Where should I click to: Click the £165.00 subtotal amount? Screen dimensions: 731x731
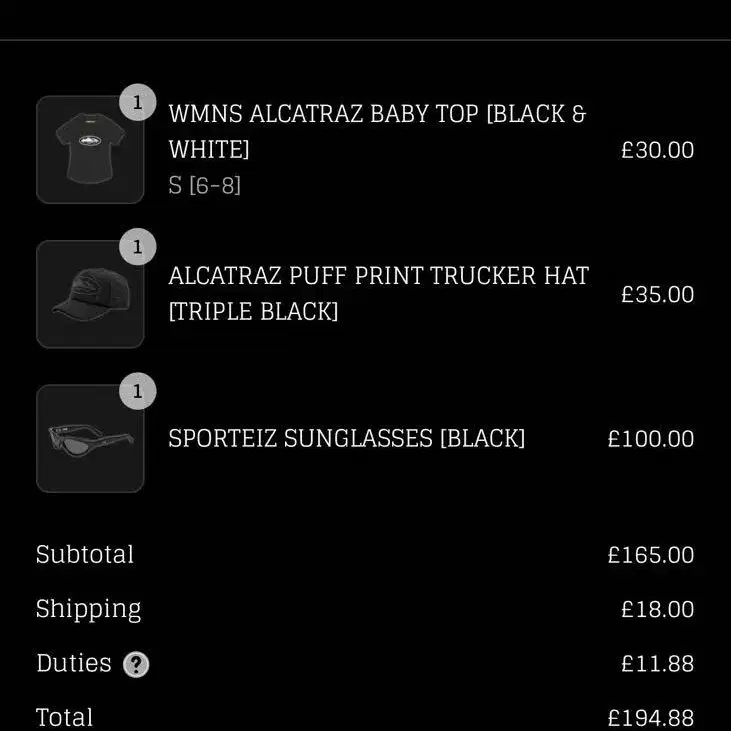(x=651, y=555)
